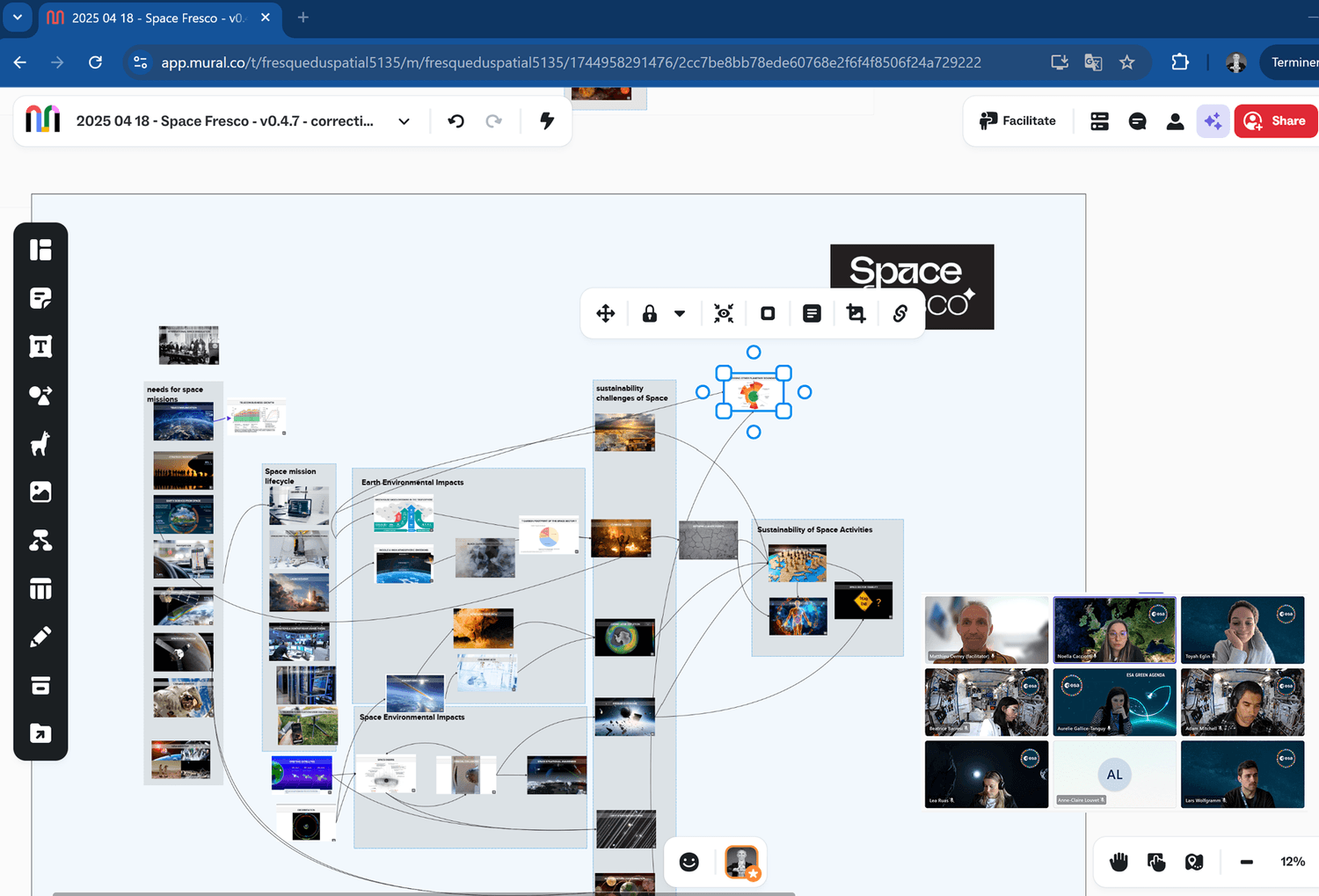Click the mural title text

click(225, 121)
